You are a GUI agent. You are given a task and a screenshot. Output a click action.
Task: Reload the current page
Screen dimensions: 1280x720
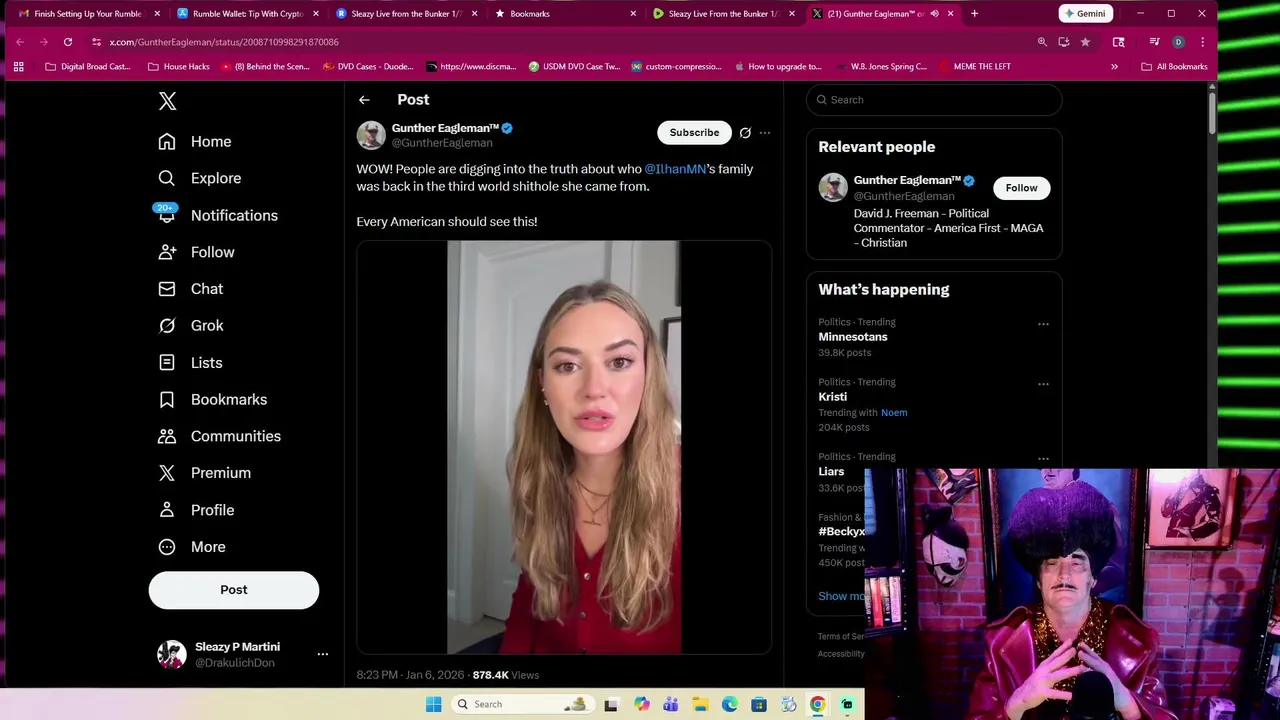point(67,42)
